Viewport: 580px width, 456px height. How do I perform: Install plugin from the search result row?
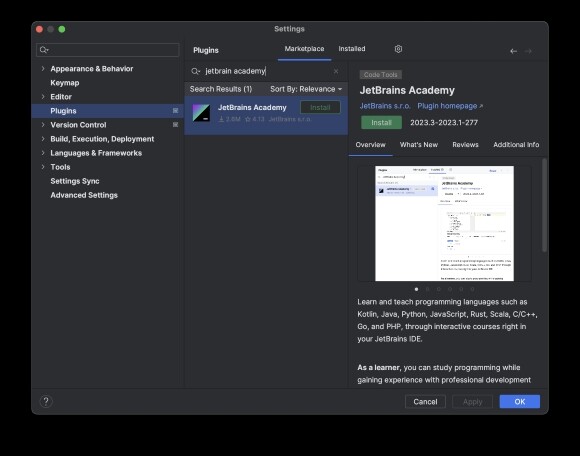coord(320,108)
